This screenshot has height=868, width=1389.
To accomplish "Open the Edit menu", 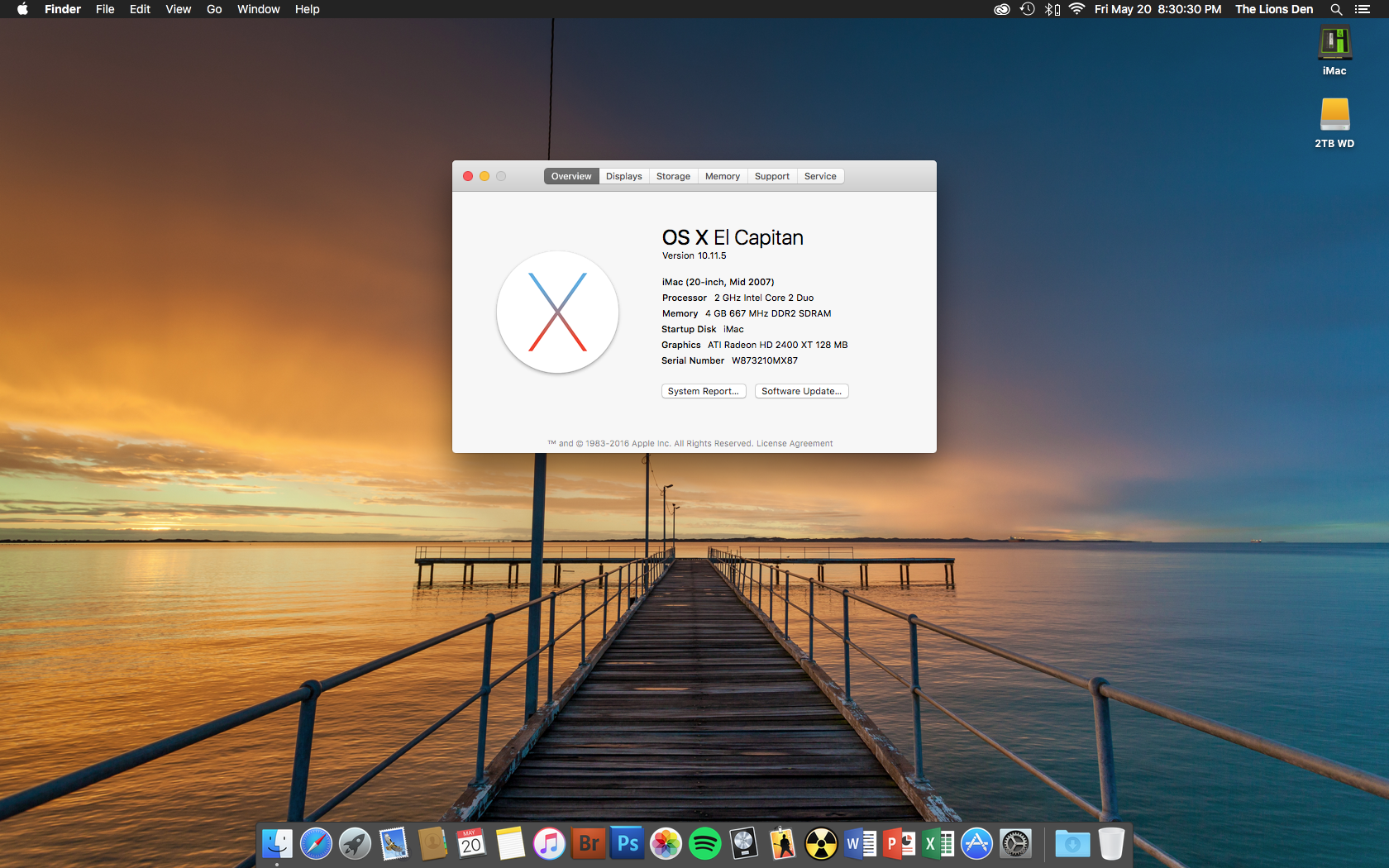I will [x=140, y=9].
